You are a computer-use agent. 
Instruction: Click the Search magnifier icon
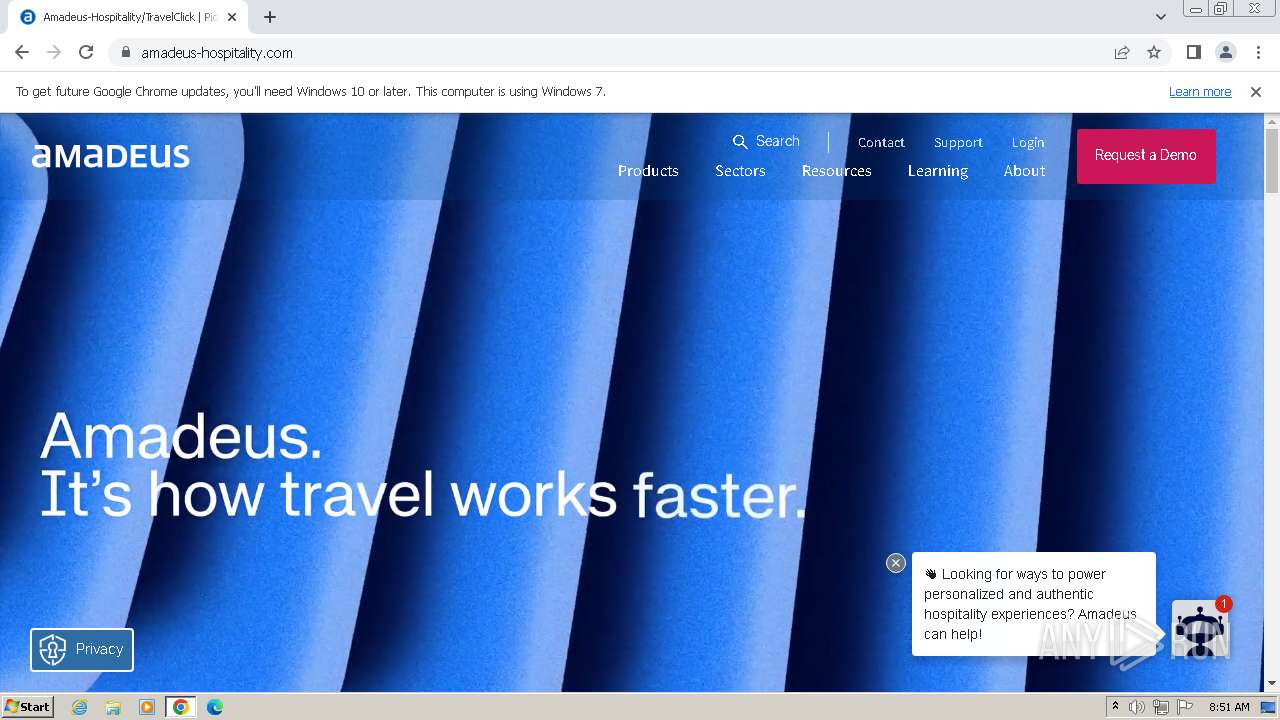coord(740,142)
